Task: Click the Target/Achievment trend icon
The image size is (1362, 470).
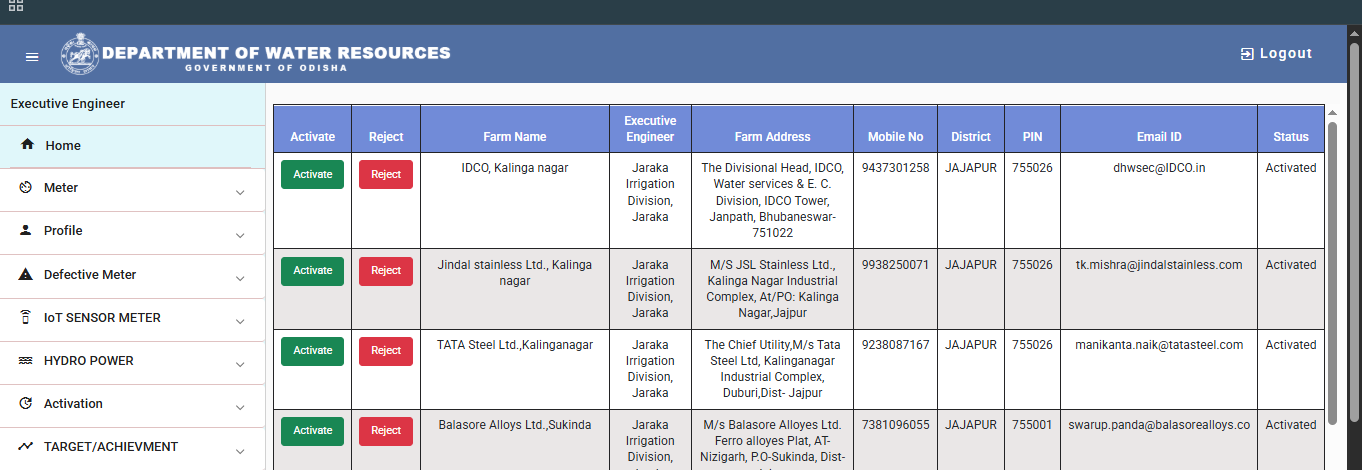Action: (25, 446)
